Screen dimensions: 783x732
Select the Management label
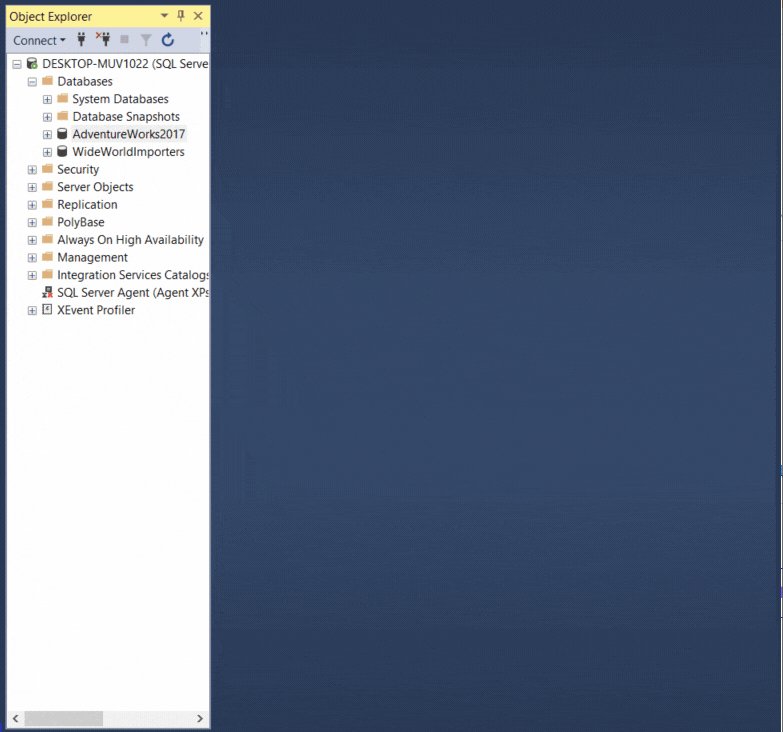(92, 257)
